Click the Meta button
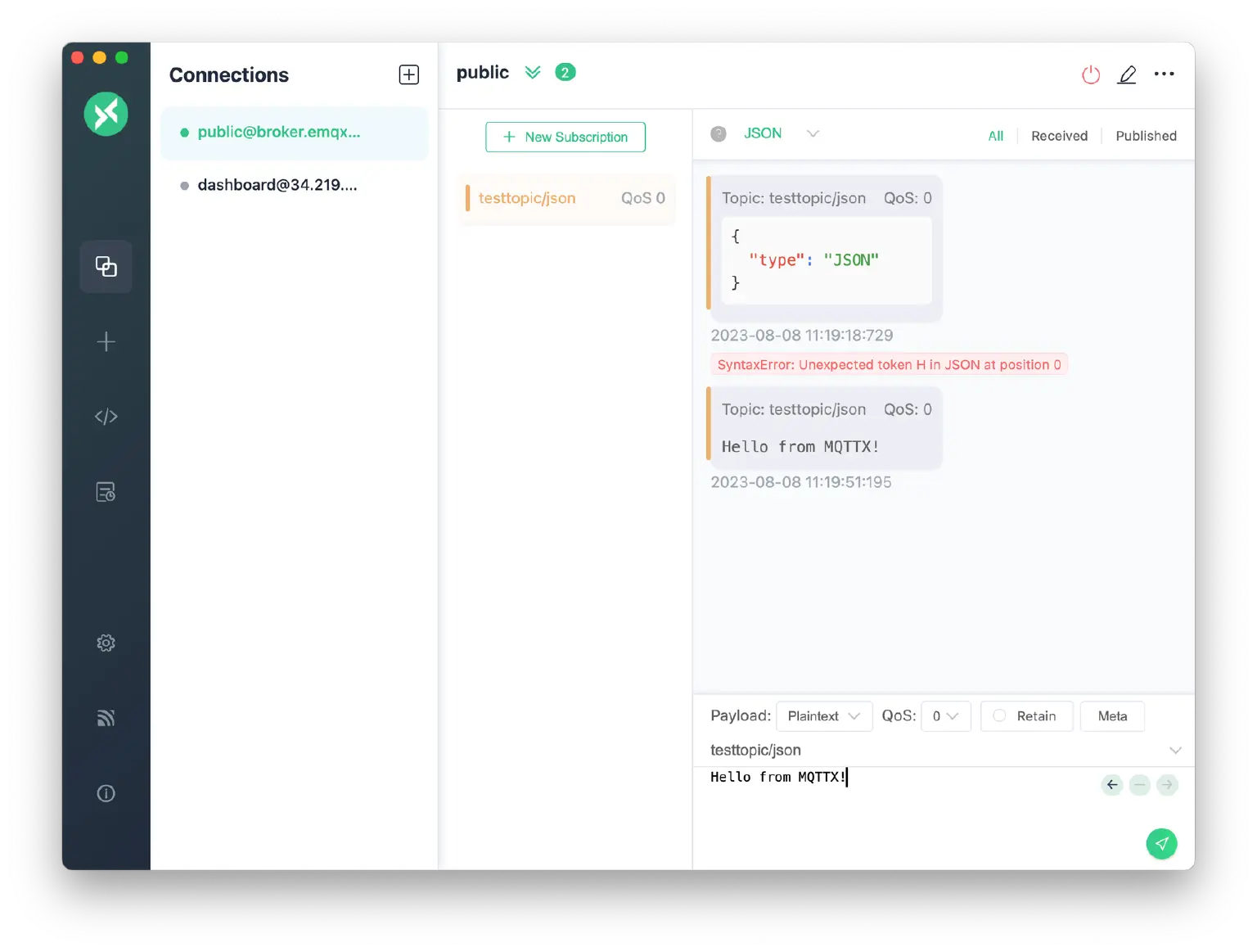This screenshot has height=952, width=1257. (1112, 716)
